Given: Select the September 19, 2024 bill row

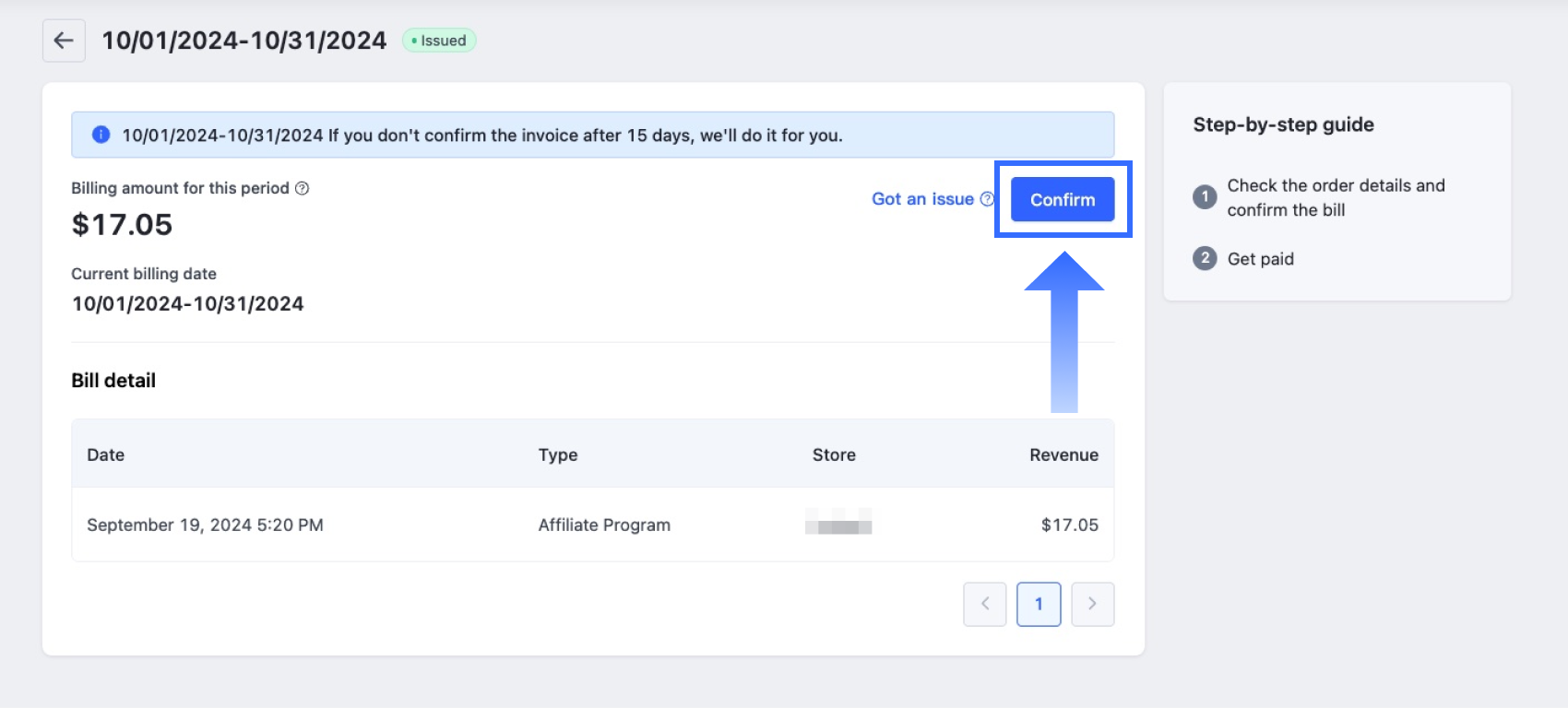Looking at the screenshot, I should click(x=205, y=525).
